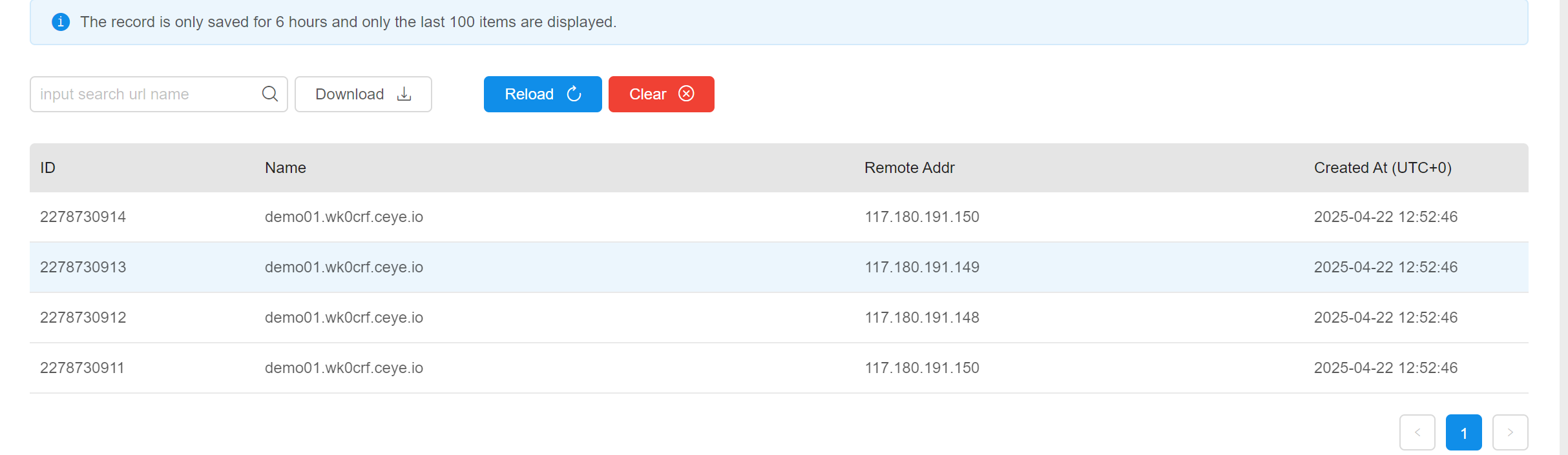Viewport: 1568px width, 455px height.
Task: Select record ID 2278730913
Action: pos(83,267)
